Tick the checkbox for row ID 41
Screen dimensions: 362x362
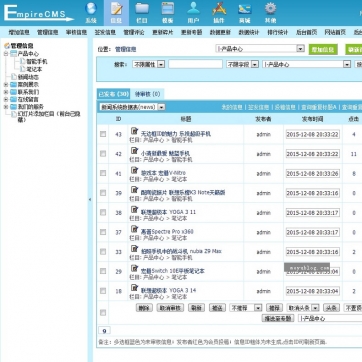pyautogui.click(x=103, y=173)
